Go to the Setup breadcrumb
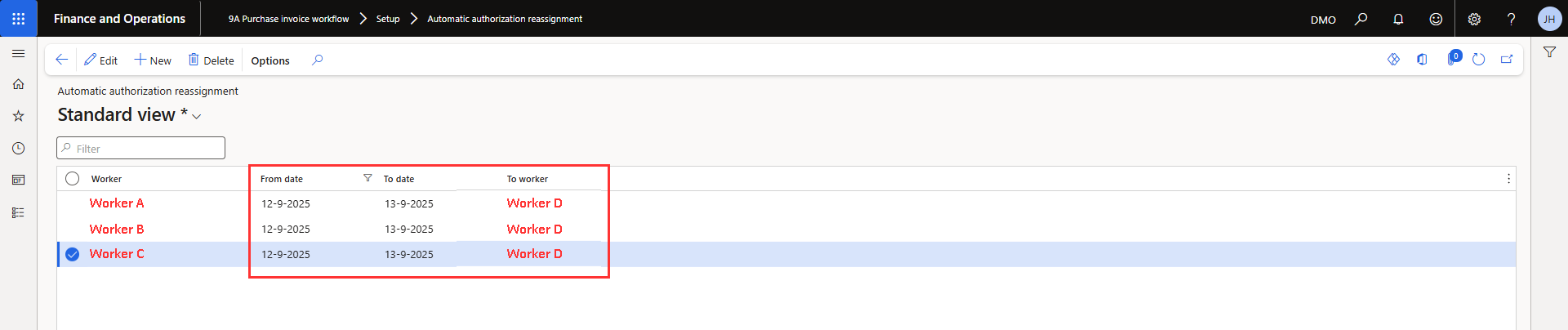This screenshot has width=1568, height=330. pos(388,19)
